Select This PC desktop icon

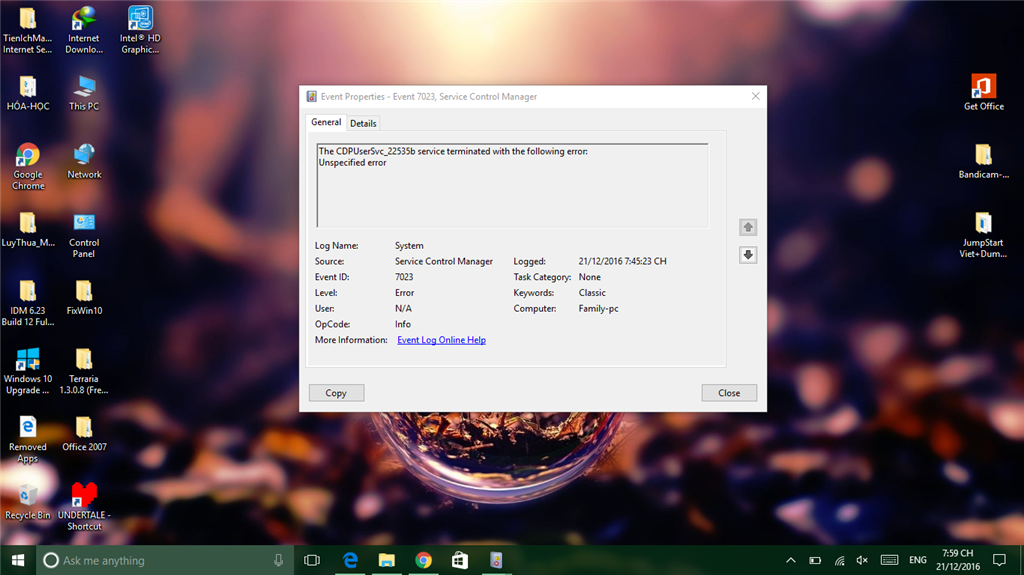coord(84,93)
